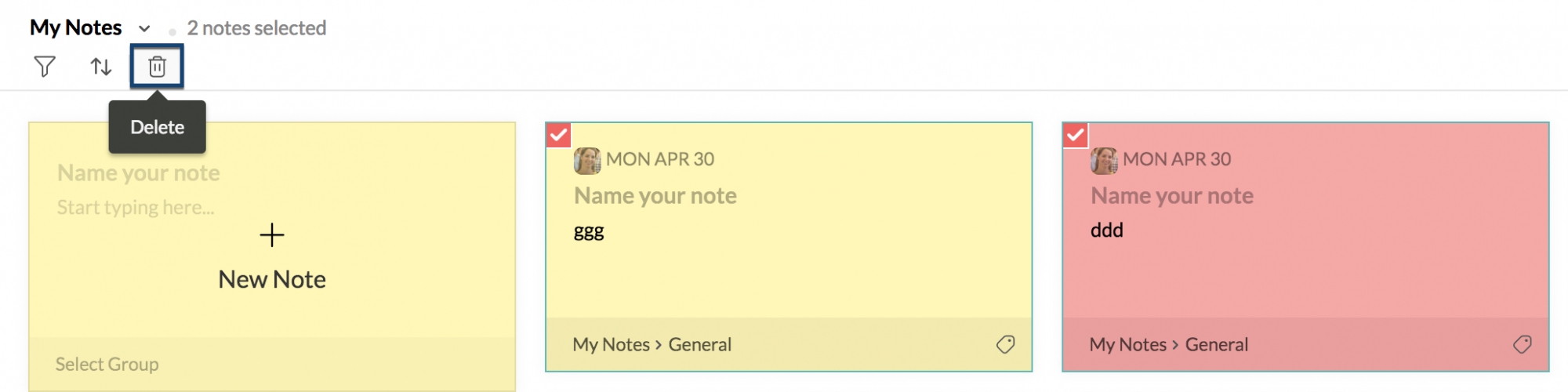Uncheck the yellow ggg note checkbox
The height and width of the screenshot is (392, 1568).
point(558,135)
